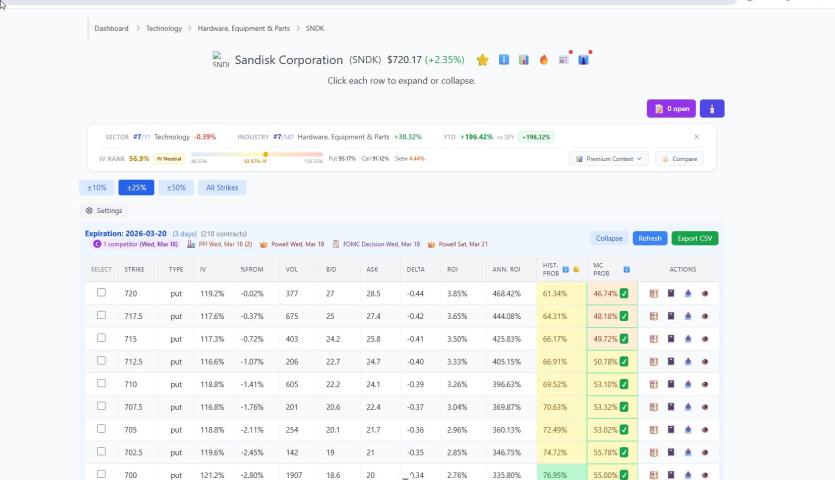835x480 pixels.
Task: Close the sector context panel with the X
Action: (x=697, y=137)
